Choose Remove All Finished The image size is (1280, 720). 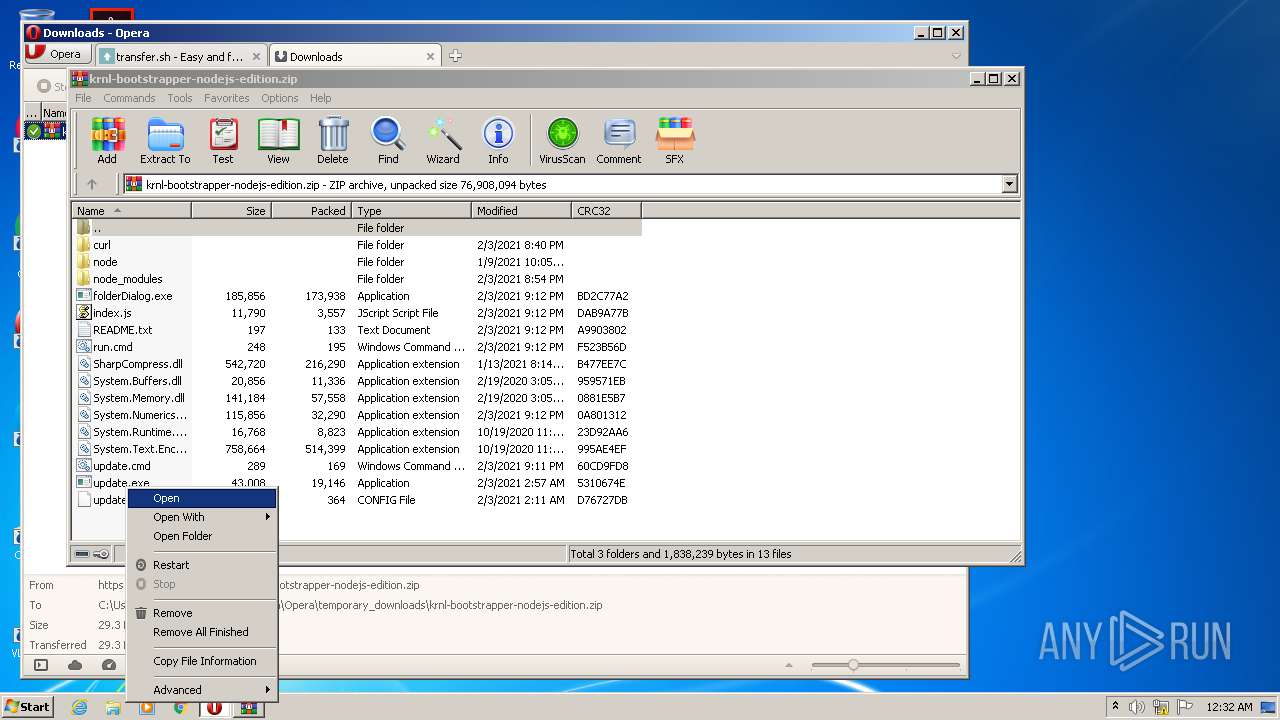click(202, 632)
